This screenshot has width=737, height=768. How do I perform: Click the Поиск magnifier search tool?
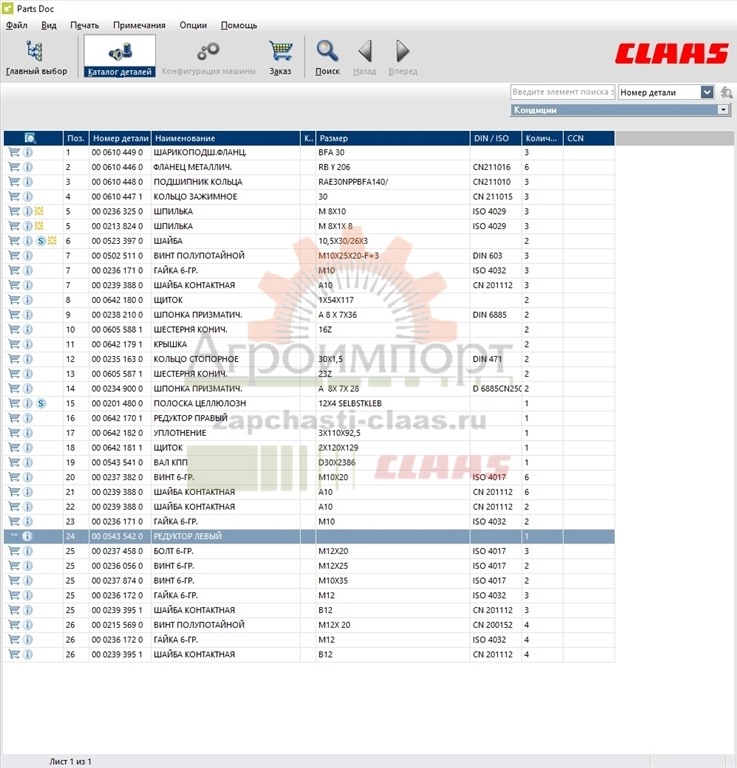point(327,58)
